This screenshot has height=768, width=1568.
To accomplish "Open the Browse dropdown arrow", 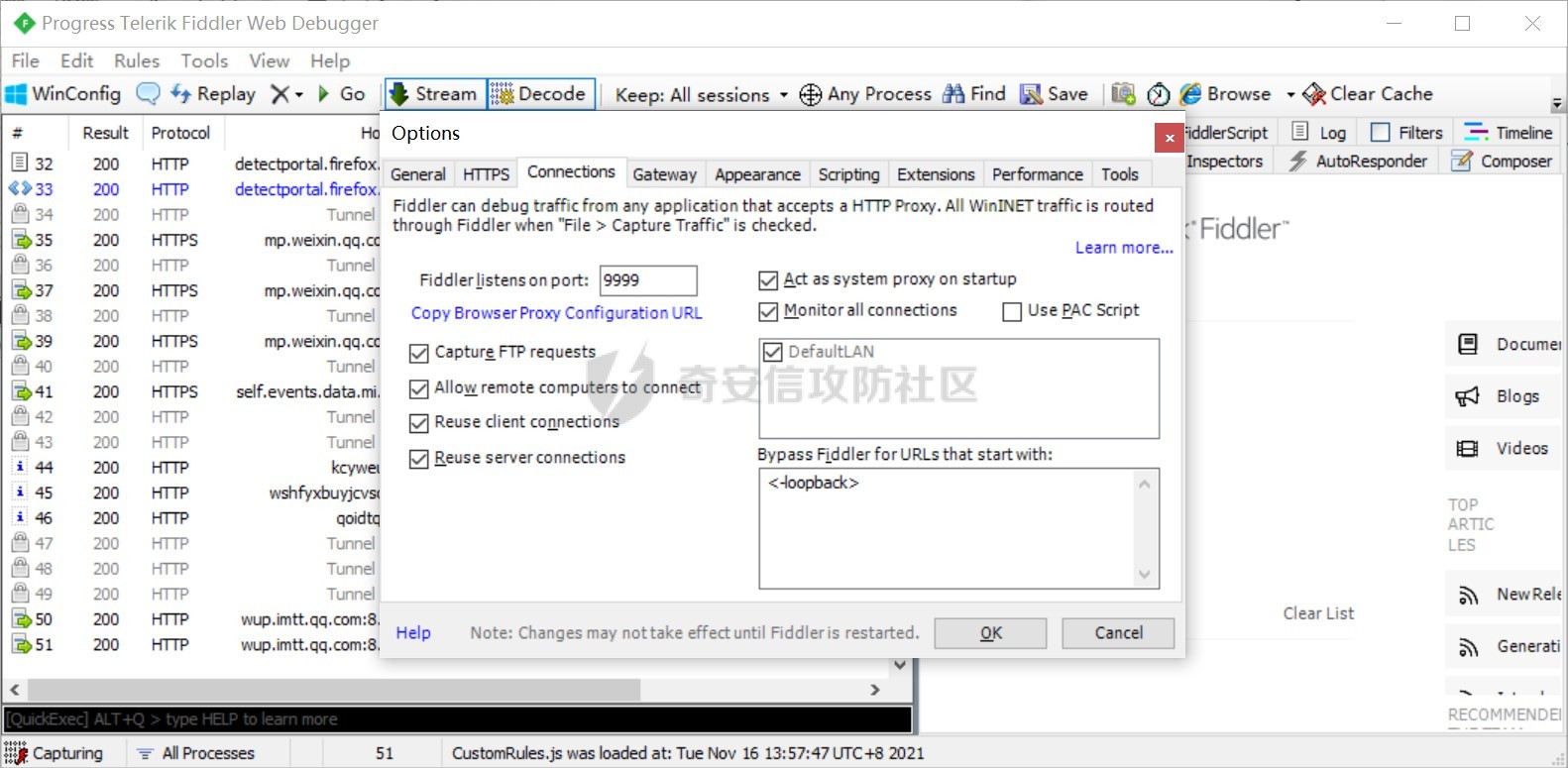I will pyautogui.click(x=1290, y=95).
